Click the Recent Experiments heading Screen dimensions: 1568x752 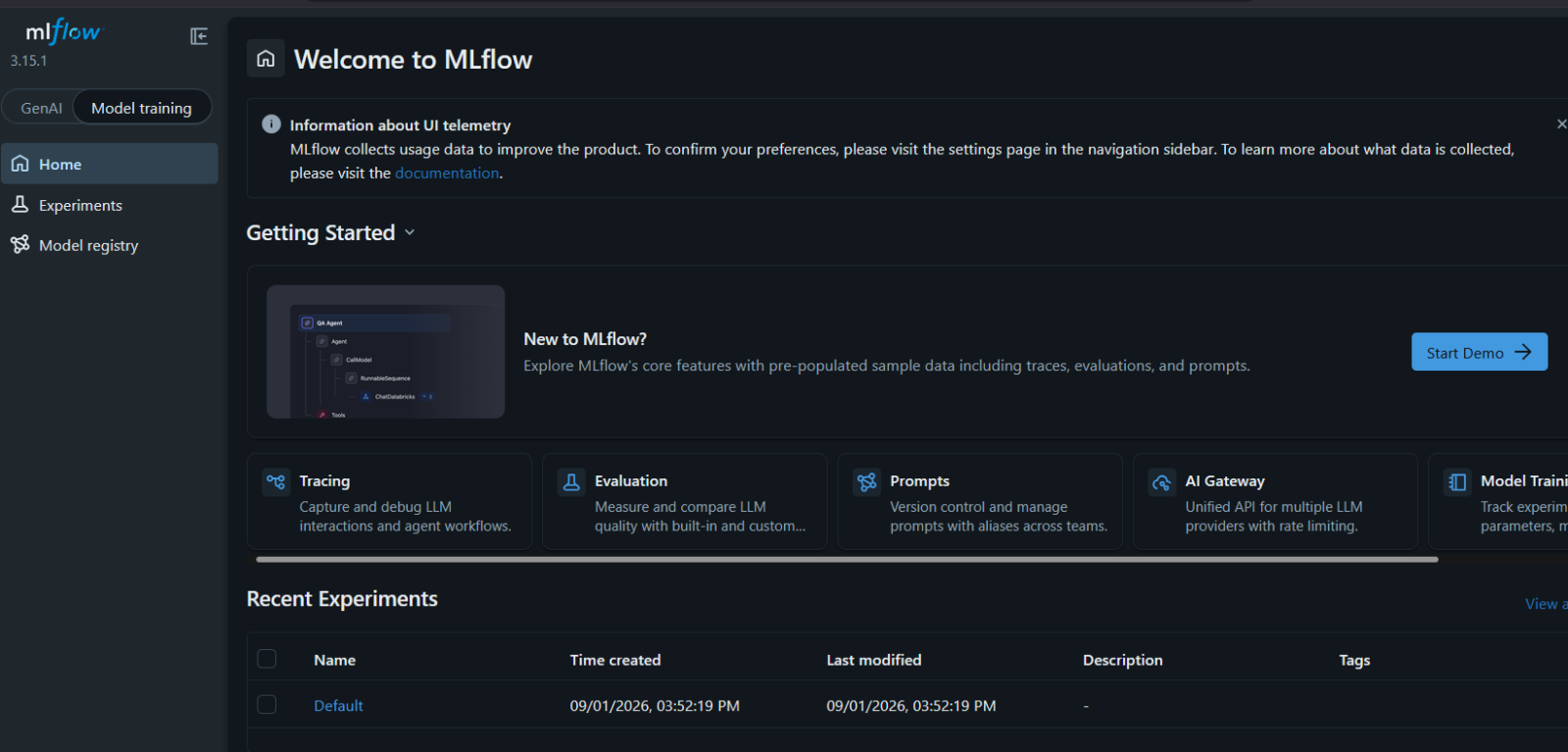(x=342, y=599)
